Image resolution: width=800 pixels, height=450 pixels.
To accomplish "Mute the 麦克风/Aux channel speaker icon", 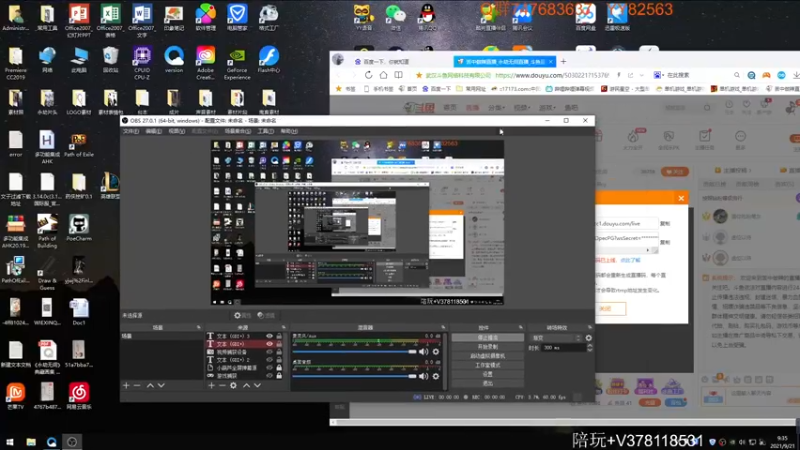I will click(x=423, y=352).
